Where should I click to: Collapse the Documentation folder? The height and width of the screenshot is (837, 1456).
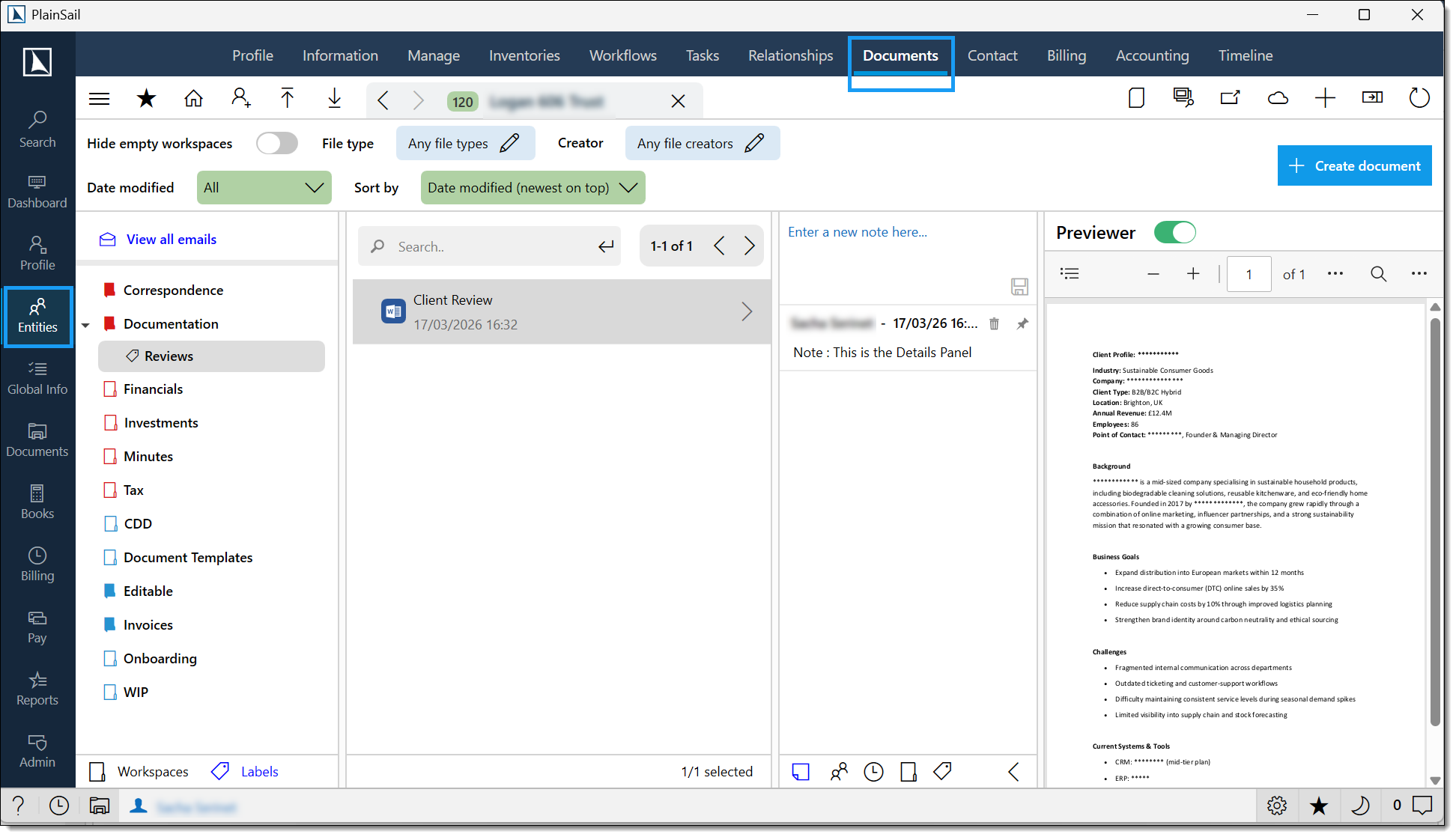(85, 324)
